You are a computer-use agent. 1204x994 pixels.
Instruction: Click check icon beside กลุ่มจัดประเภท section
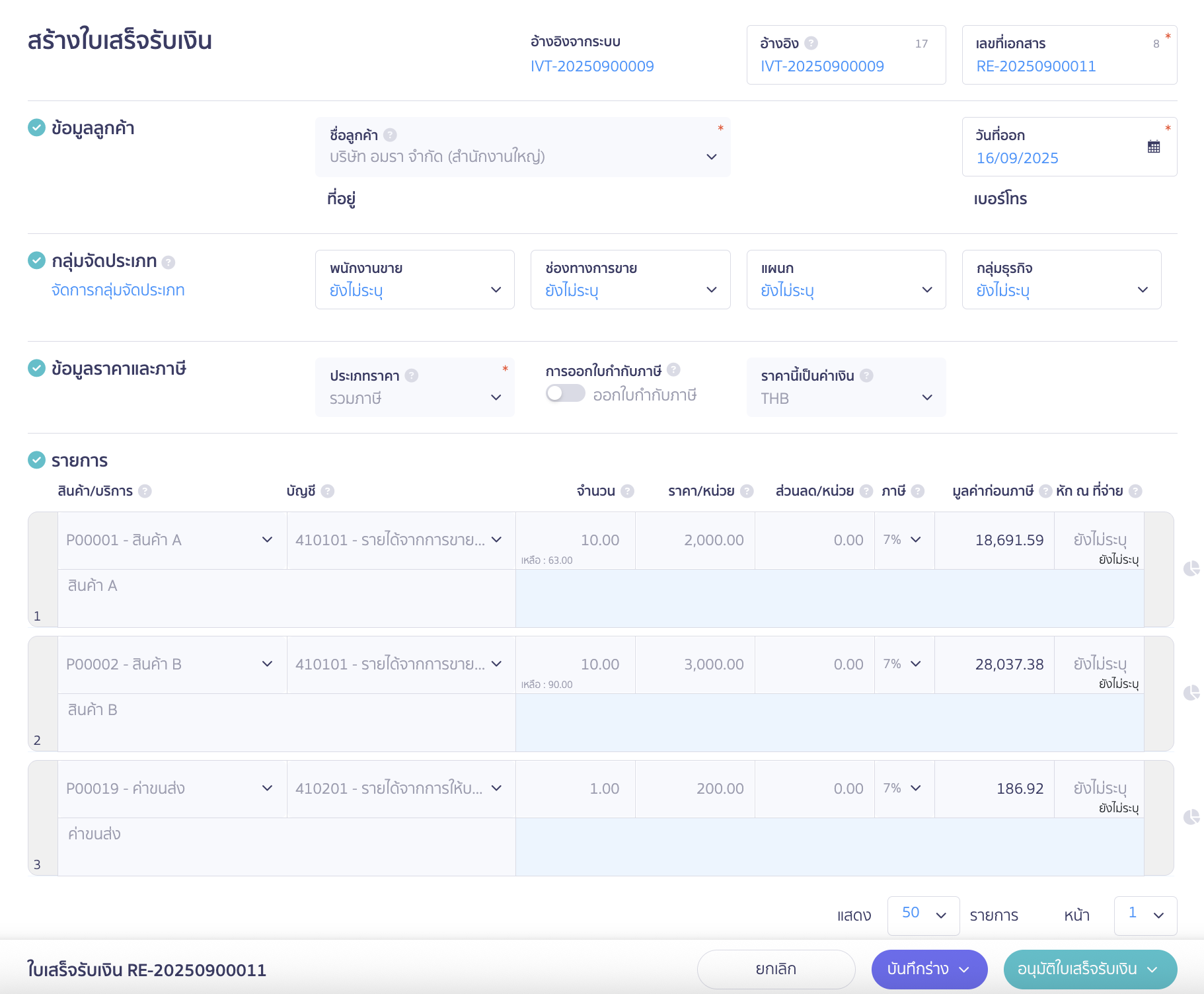(x=36, y=260)
